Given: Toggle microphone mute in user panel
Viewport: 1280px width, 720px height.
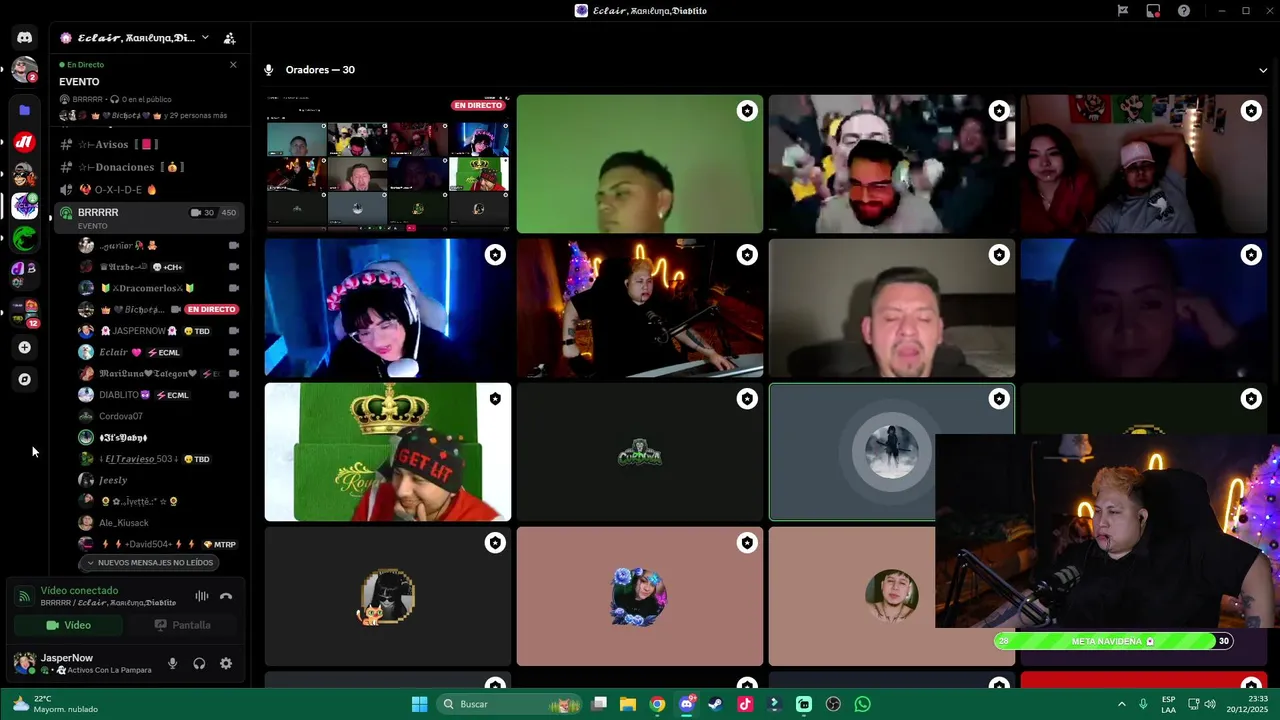Looking at the screenshot, I should coord(173,663).
